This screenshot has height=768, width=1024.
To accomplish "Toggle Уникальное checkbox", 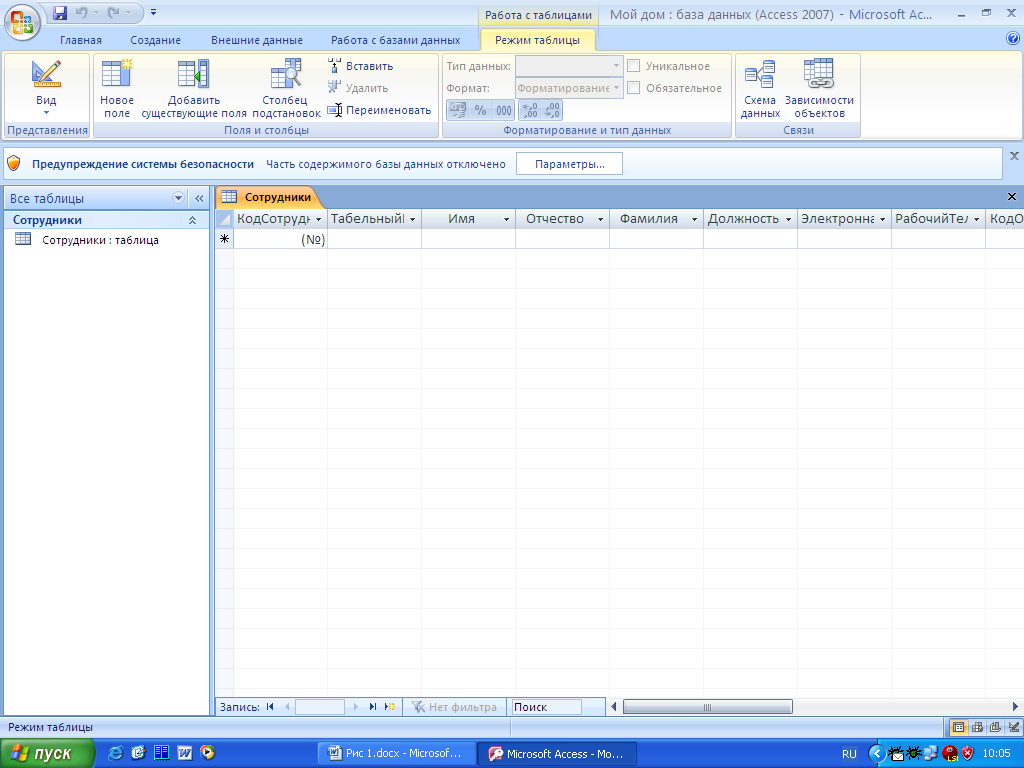I will tap(633, 66).
